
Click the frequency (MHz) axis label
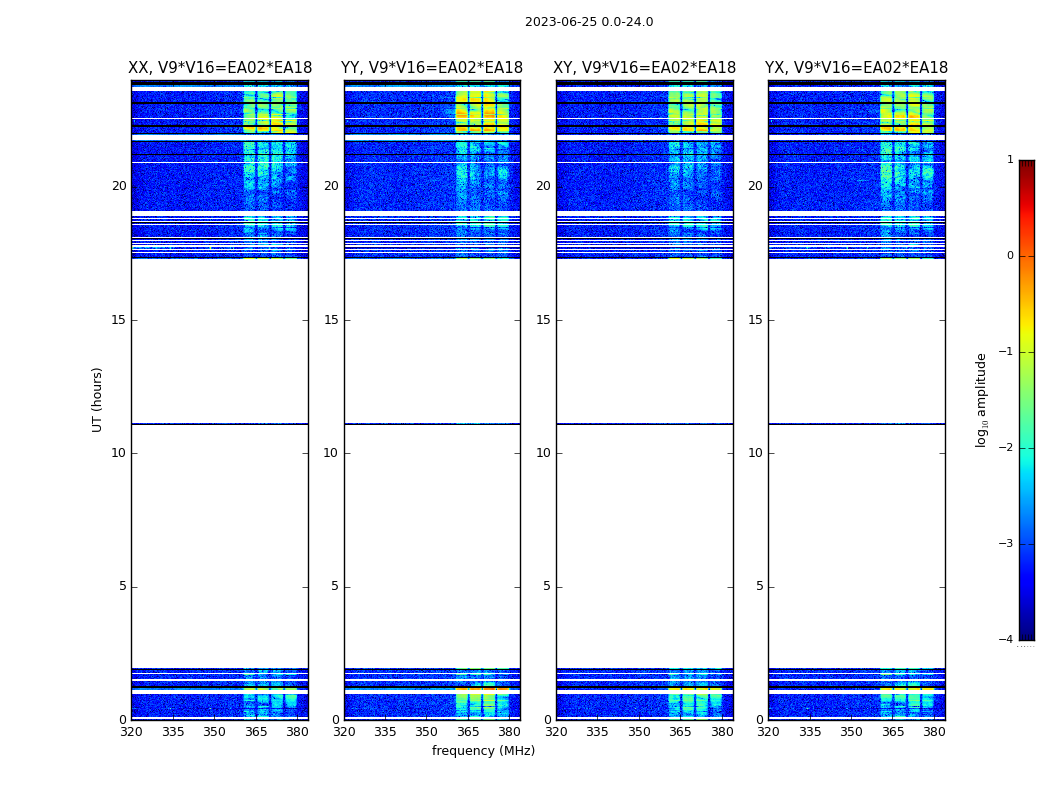(483, 750)
